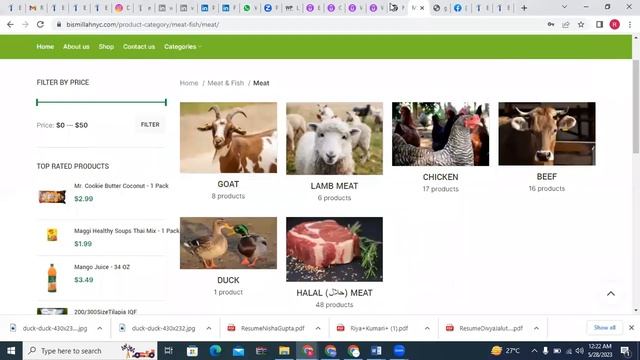Open the notification center icon
The height and width of the screenshot is (360, 640).
coord(625,351)
